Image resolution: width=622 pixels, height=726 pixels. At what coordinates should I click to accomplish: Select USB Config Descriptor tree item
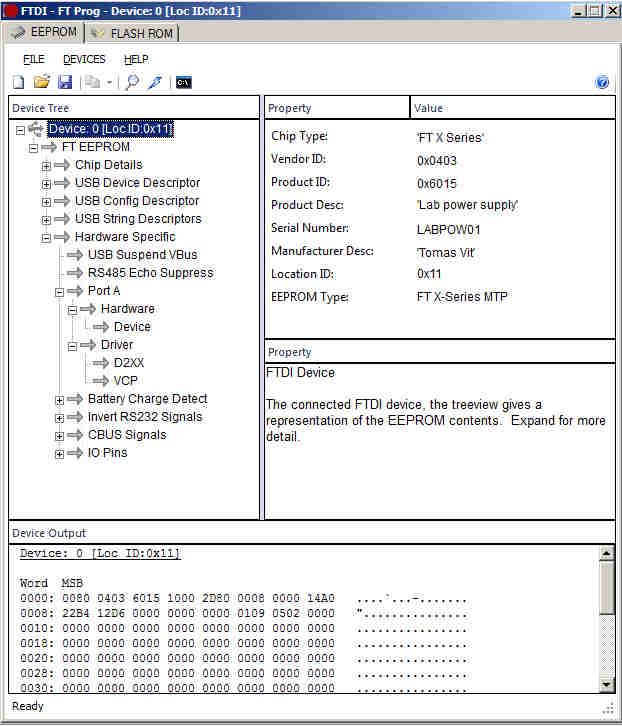[137, 201]
